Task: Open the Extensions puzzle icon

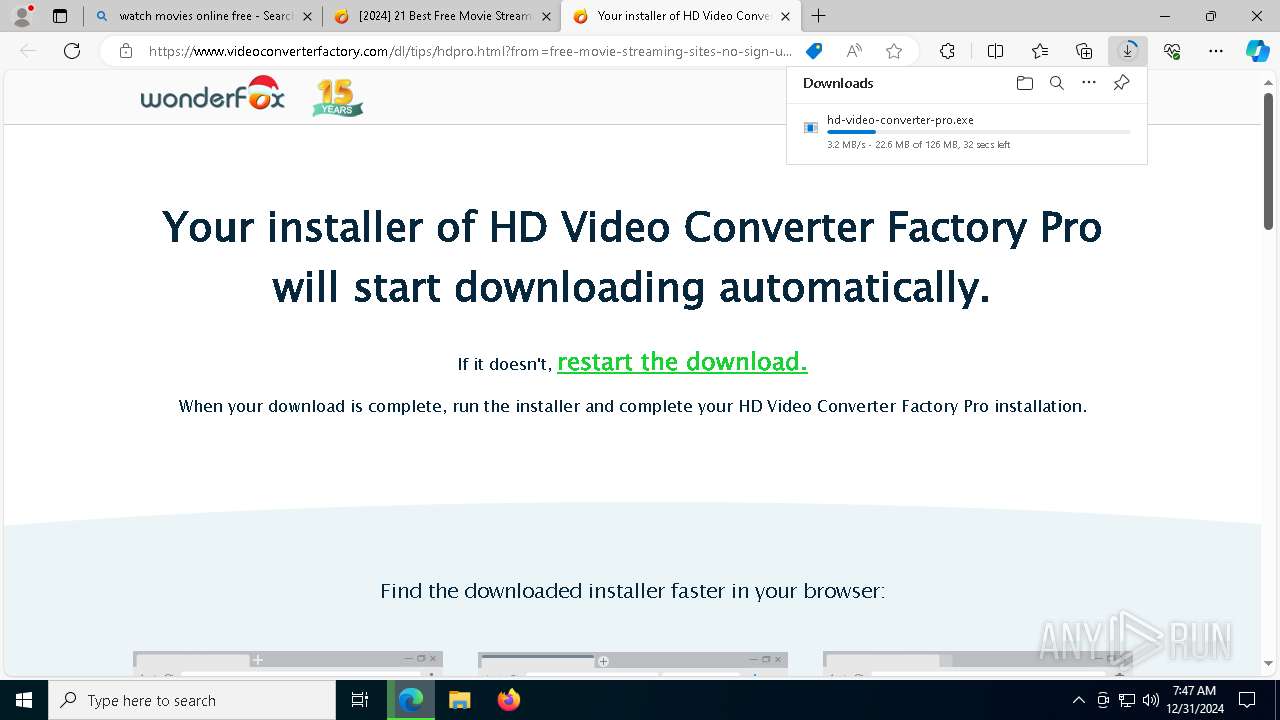Action: click(x=947, y=51)
